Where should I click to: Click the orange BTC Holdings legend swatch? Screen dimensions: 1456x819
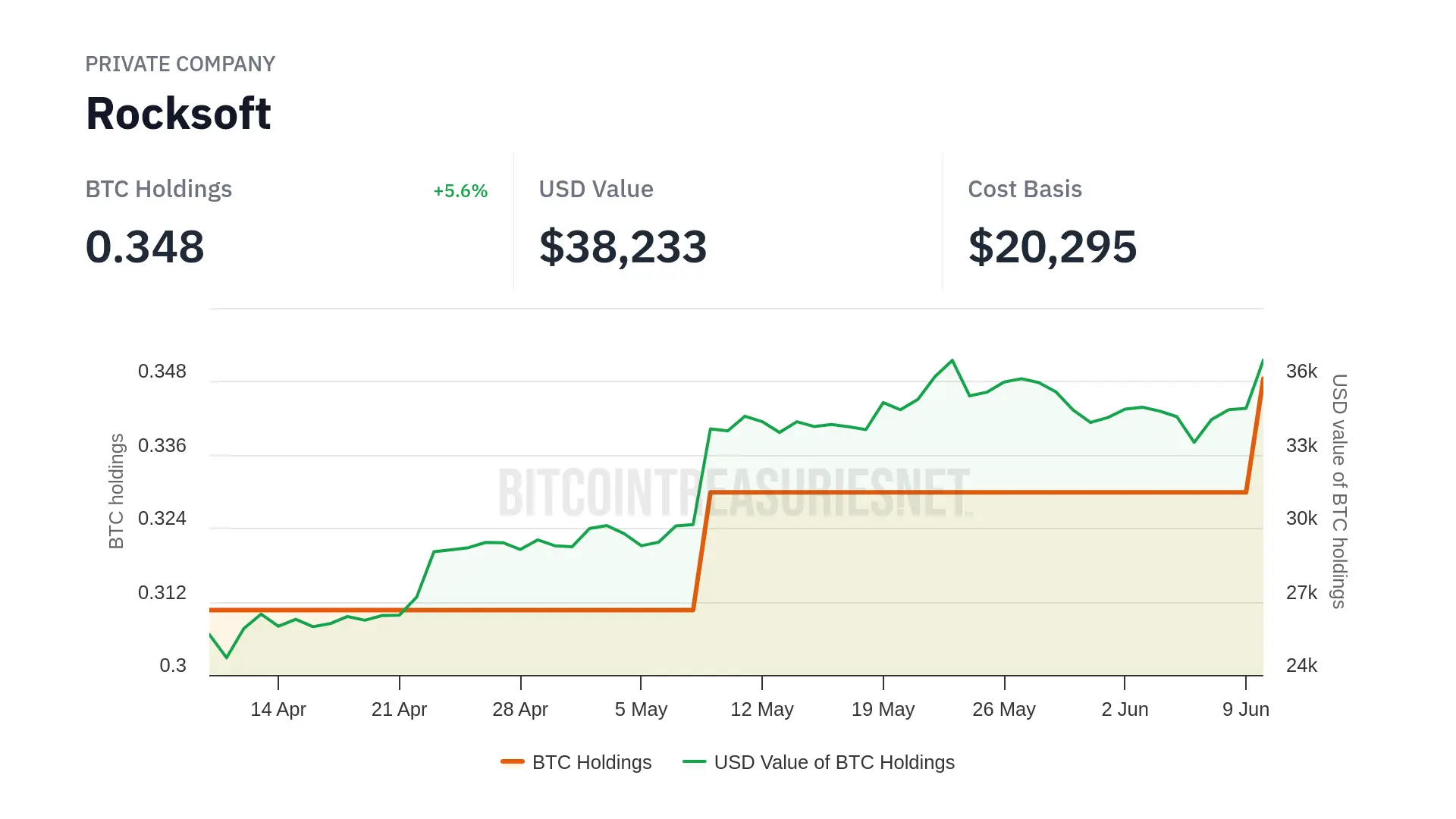point(513,761)
